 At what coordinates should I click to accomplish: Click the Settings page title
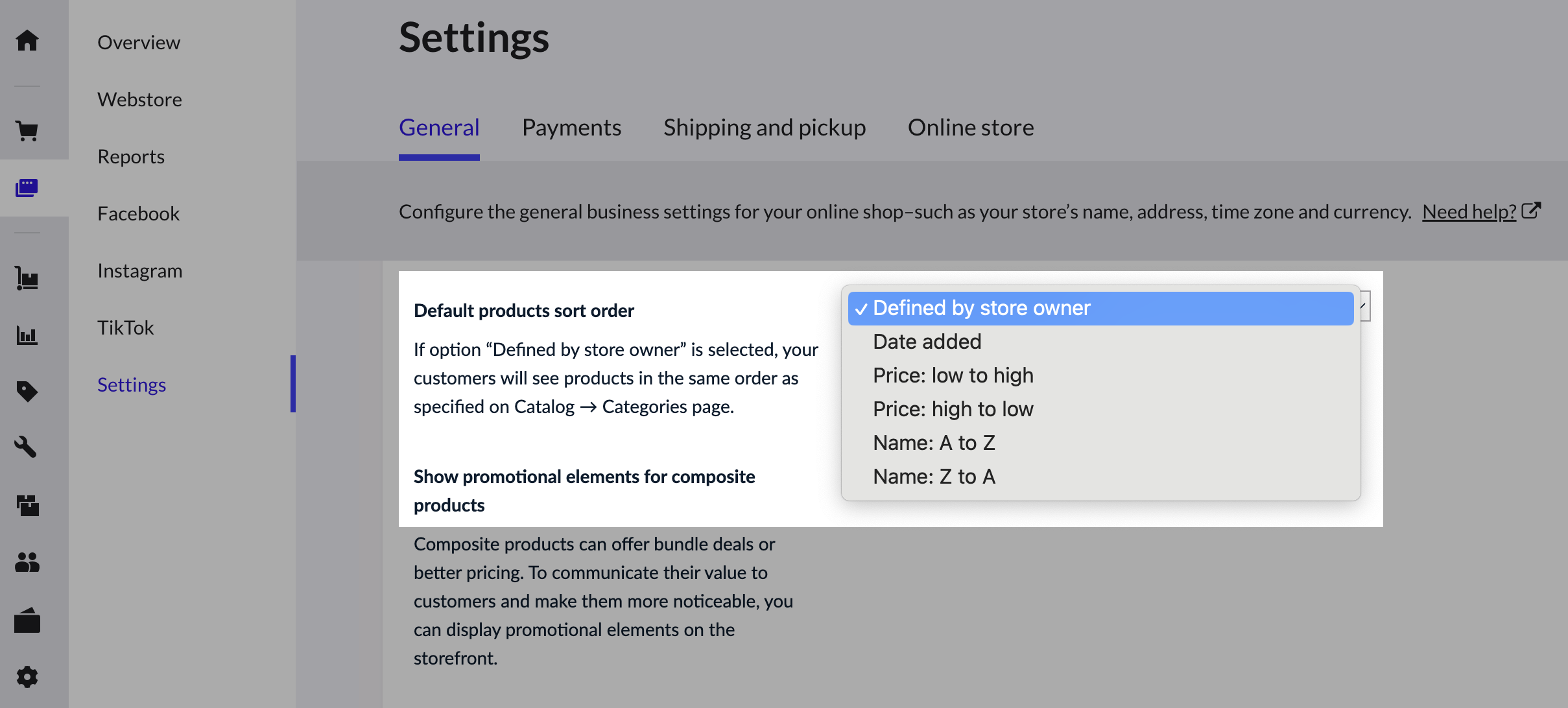[474, 38]
